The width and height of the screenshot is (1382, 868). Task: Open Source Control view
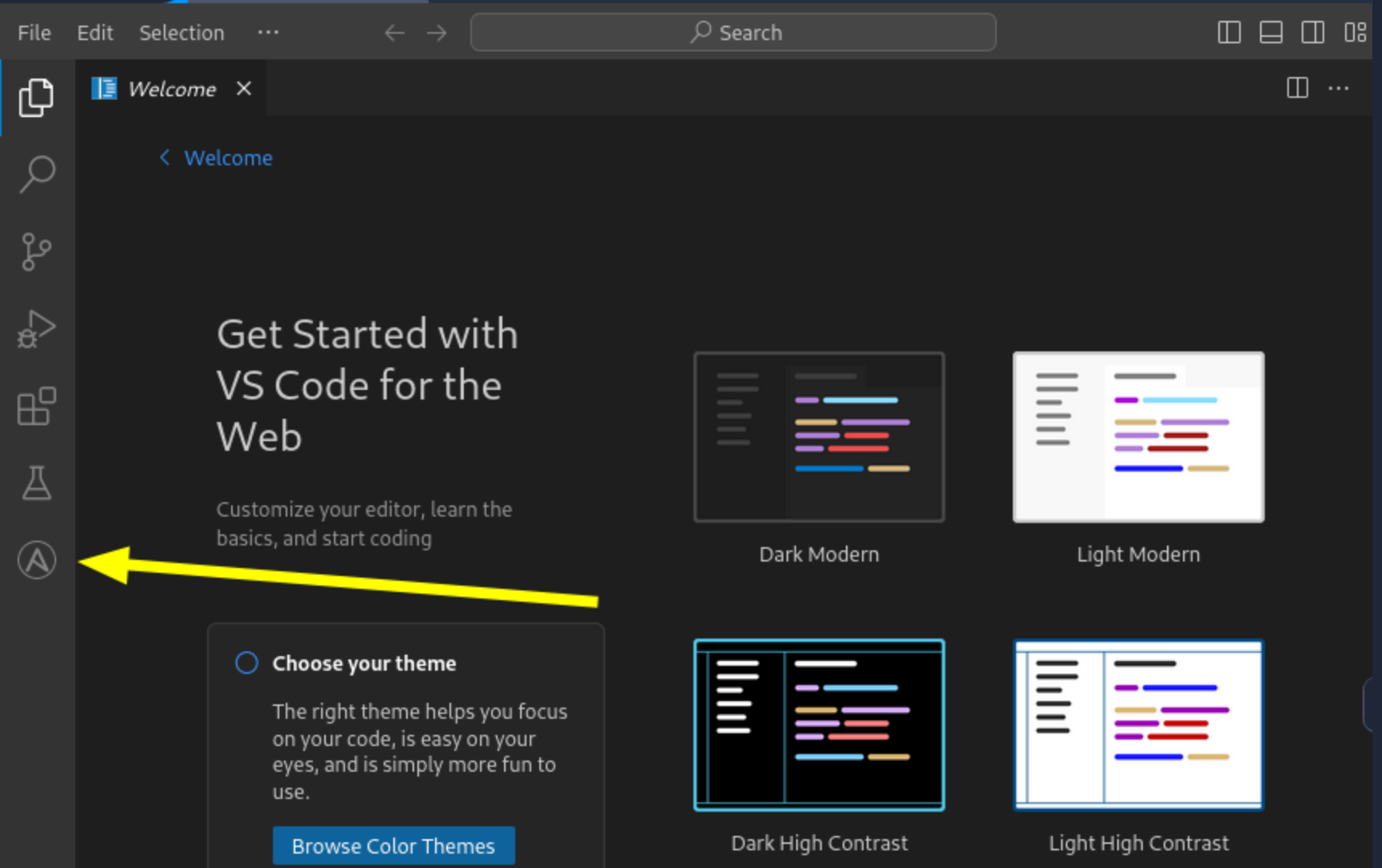click(36, 251)
